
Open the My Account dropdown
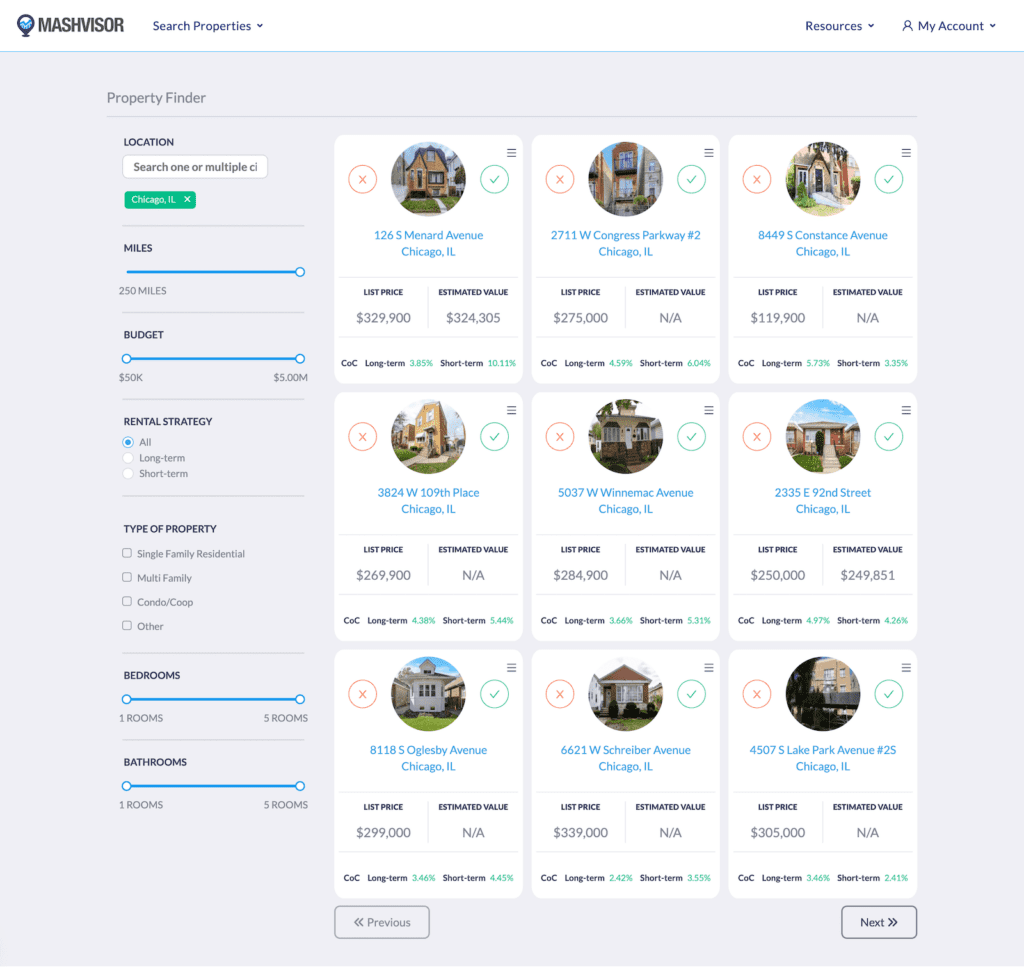coord(948,25)
